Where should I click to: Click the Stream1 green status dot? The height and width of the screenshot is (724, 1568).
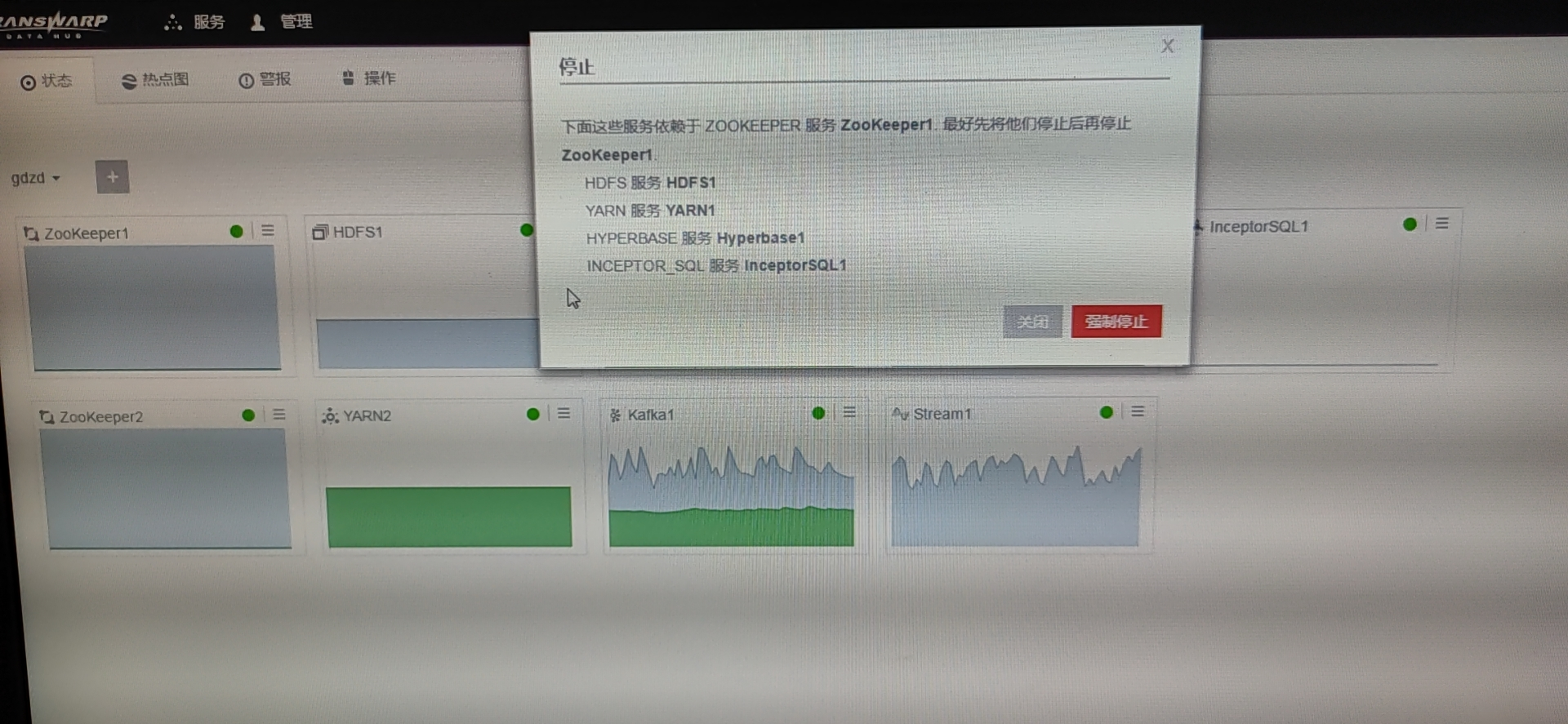[x=1107, y=412]
